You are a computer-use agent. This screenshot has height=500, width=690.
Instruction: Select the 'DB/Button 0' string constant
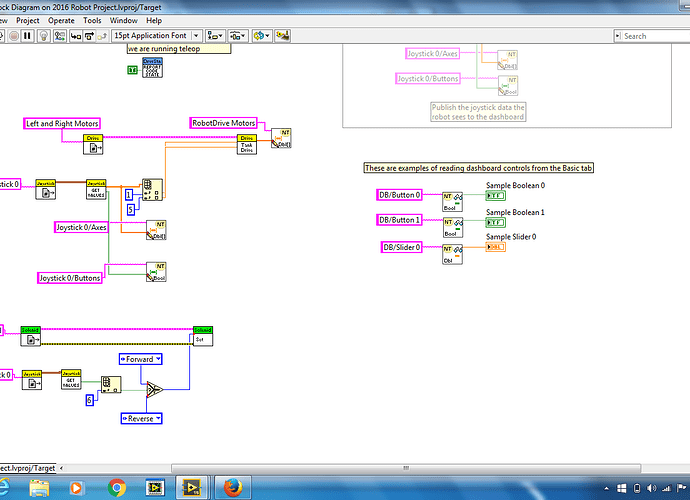pos(400,195)
